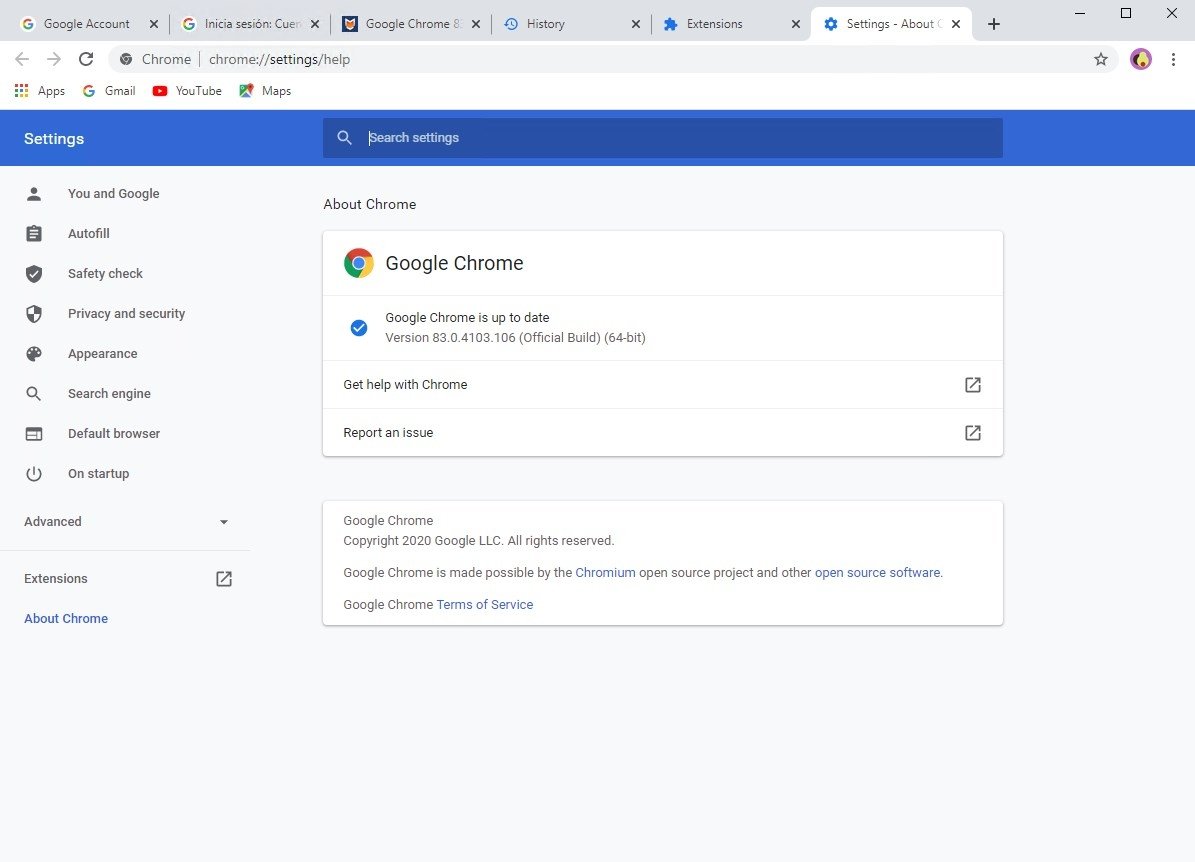Image resolution: width=1195 pixels, height=862 pixels.
Task: Expand the Advanced settings section
Action: point(127,522)
